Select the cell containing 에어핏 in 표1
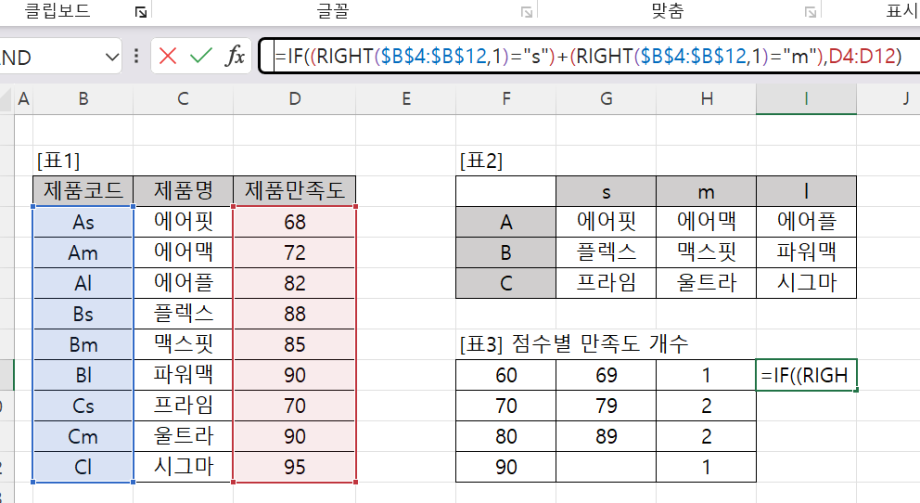This screenshot has width=920, height=503. pyautogui.click(x=182, y=221)
